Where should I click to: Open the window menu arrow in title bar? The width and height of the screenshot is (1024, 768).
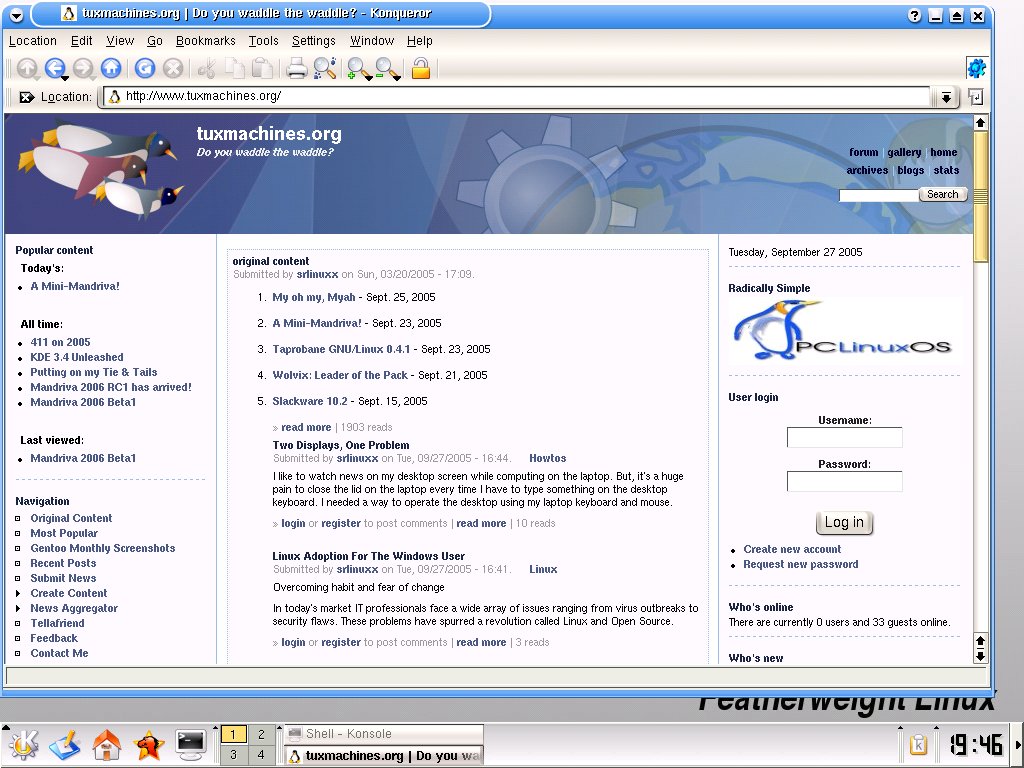tap(16, 14)
